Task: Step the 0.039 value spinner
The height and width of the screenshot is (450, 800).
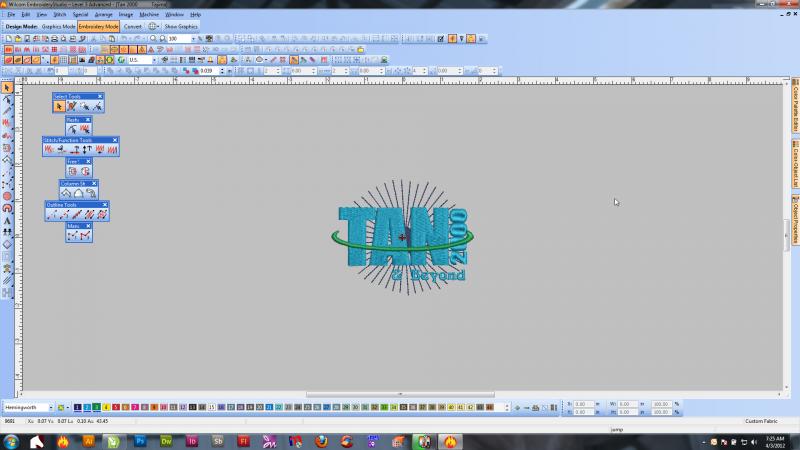Action: [221, 71]
